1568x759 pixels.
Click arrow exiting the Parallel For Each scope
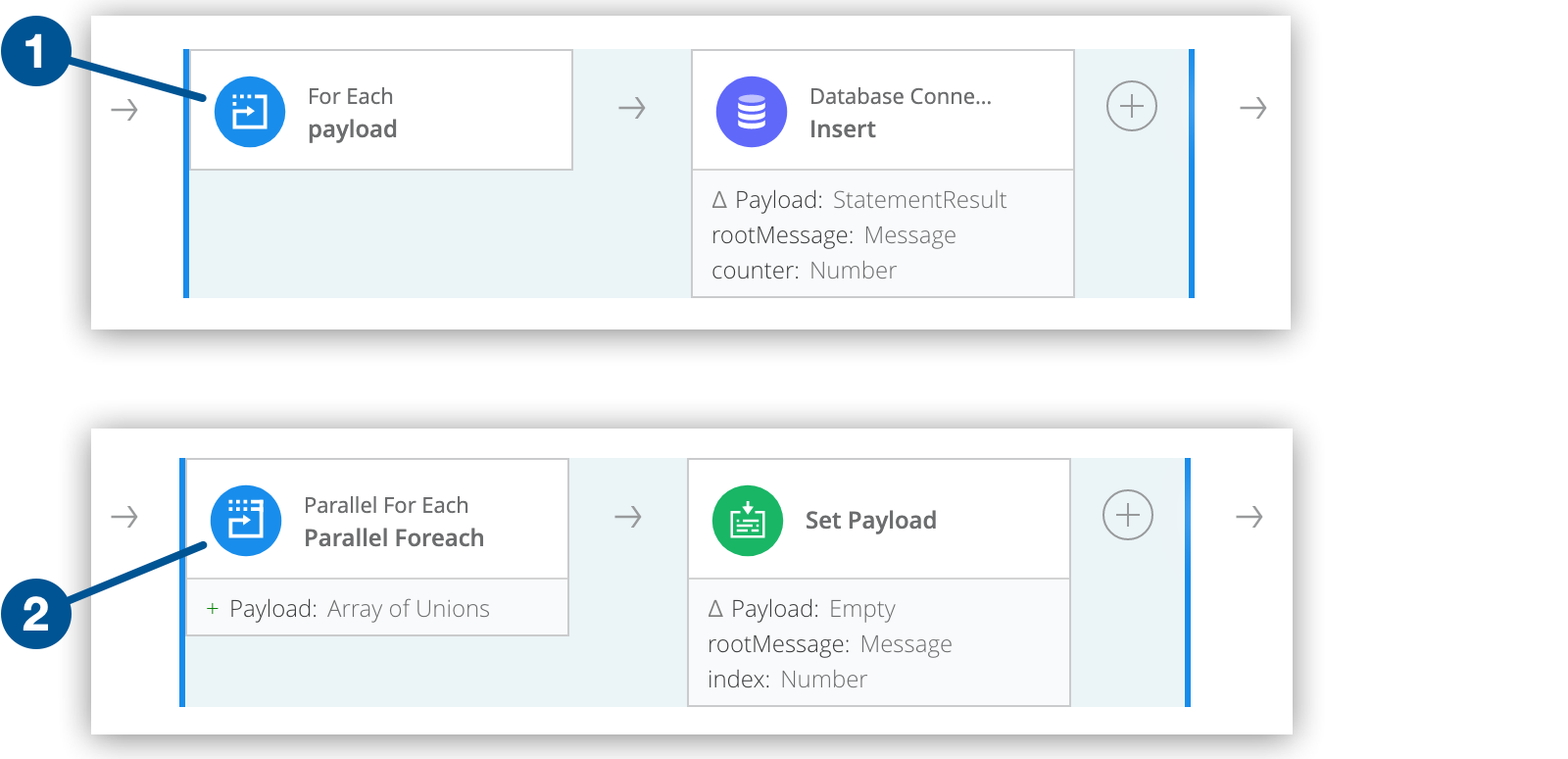[1249, 517]
